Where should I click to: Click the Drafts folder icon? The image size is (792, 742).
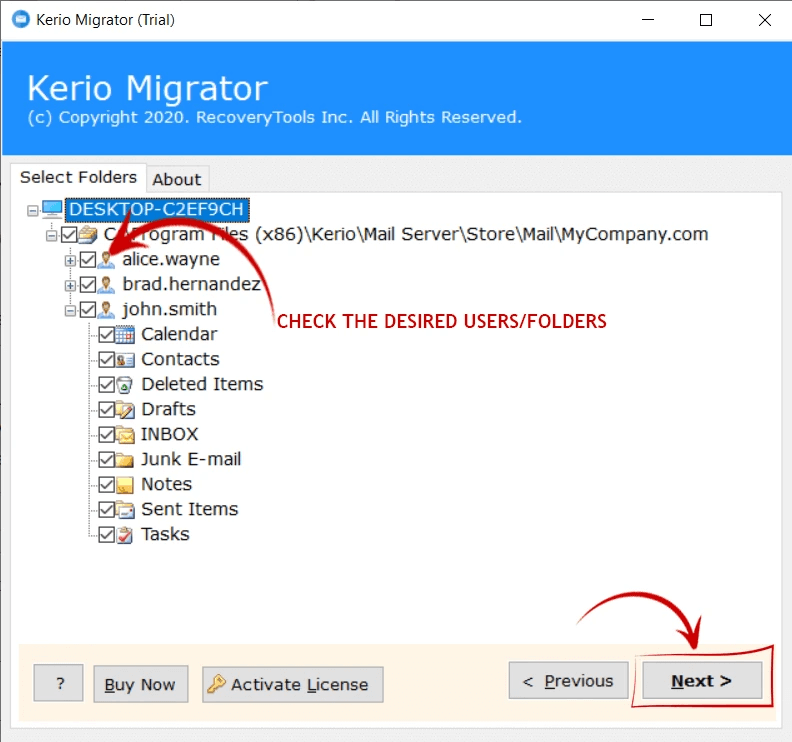click(x=125, y=410)
